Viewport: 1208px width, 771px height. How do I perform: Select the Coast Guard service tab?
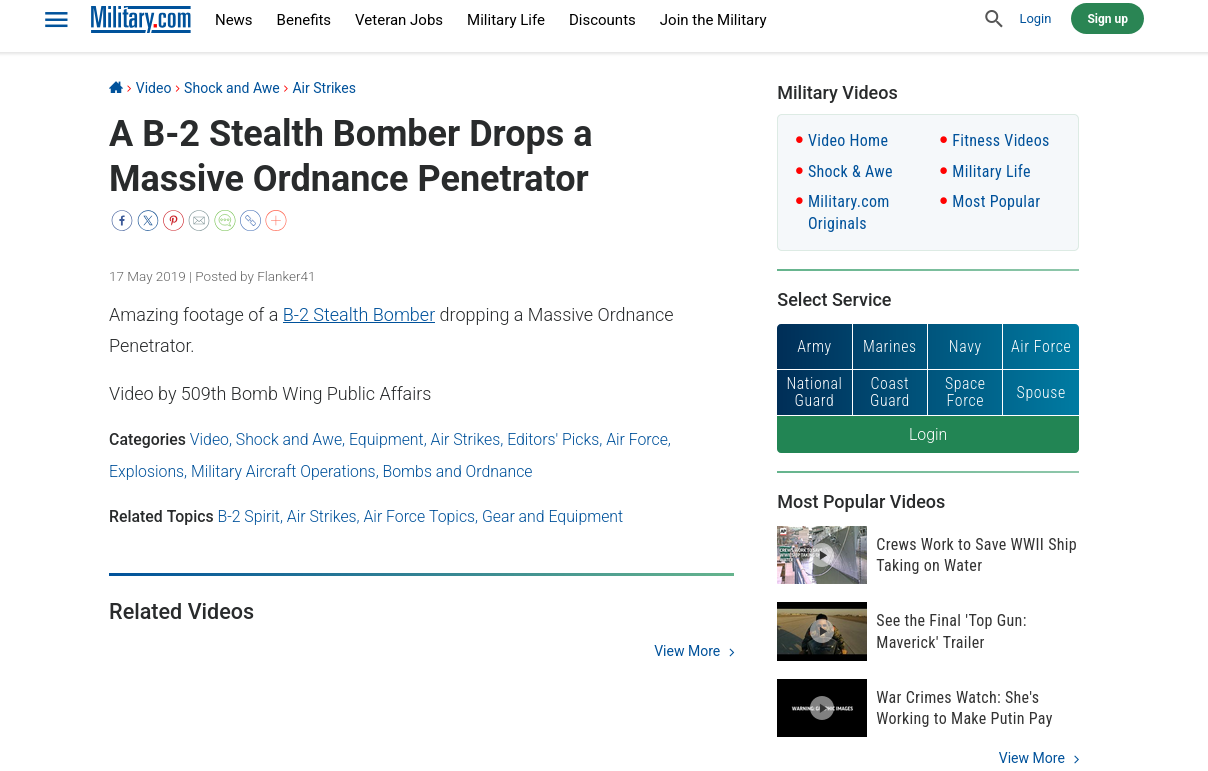click(890, 392)
